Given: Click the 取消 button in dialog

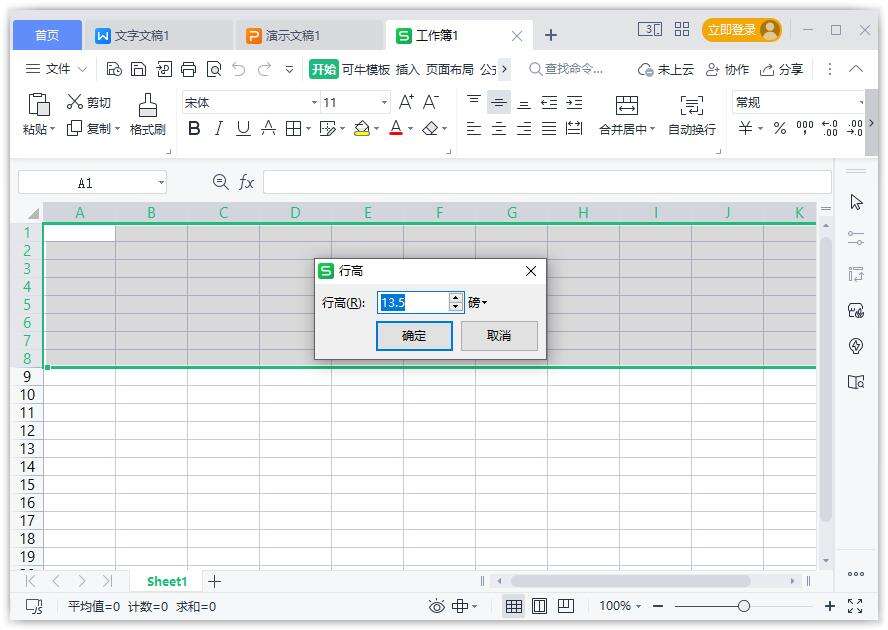Looking at the screenshot, I should [499, 336].
